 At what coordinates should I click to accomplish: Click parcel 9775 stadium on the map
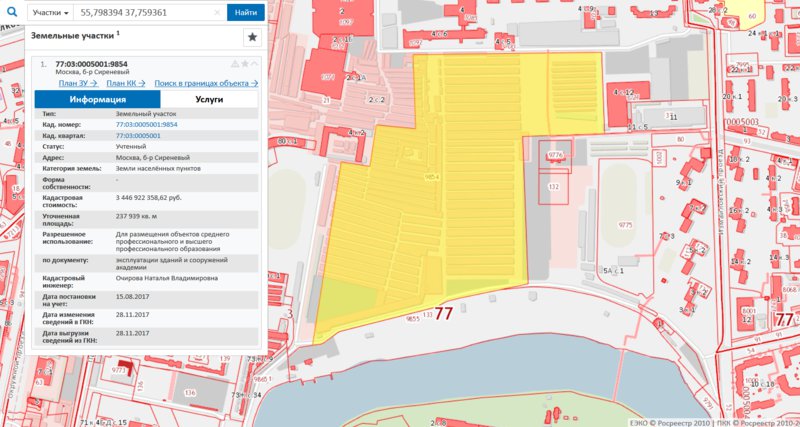point(624,225)
